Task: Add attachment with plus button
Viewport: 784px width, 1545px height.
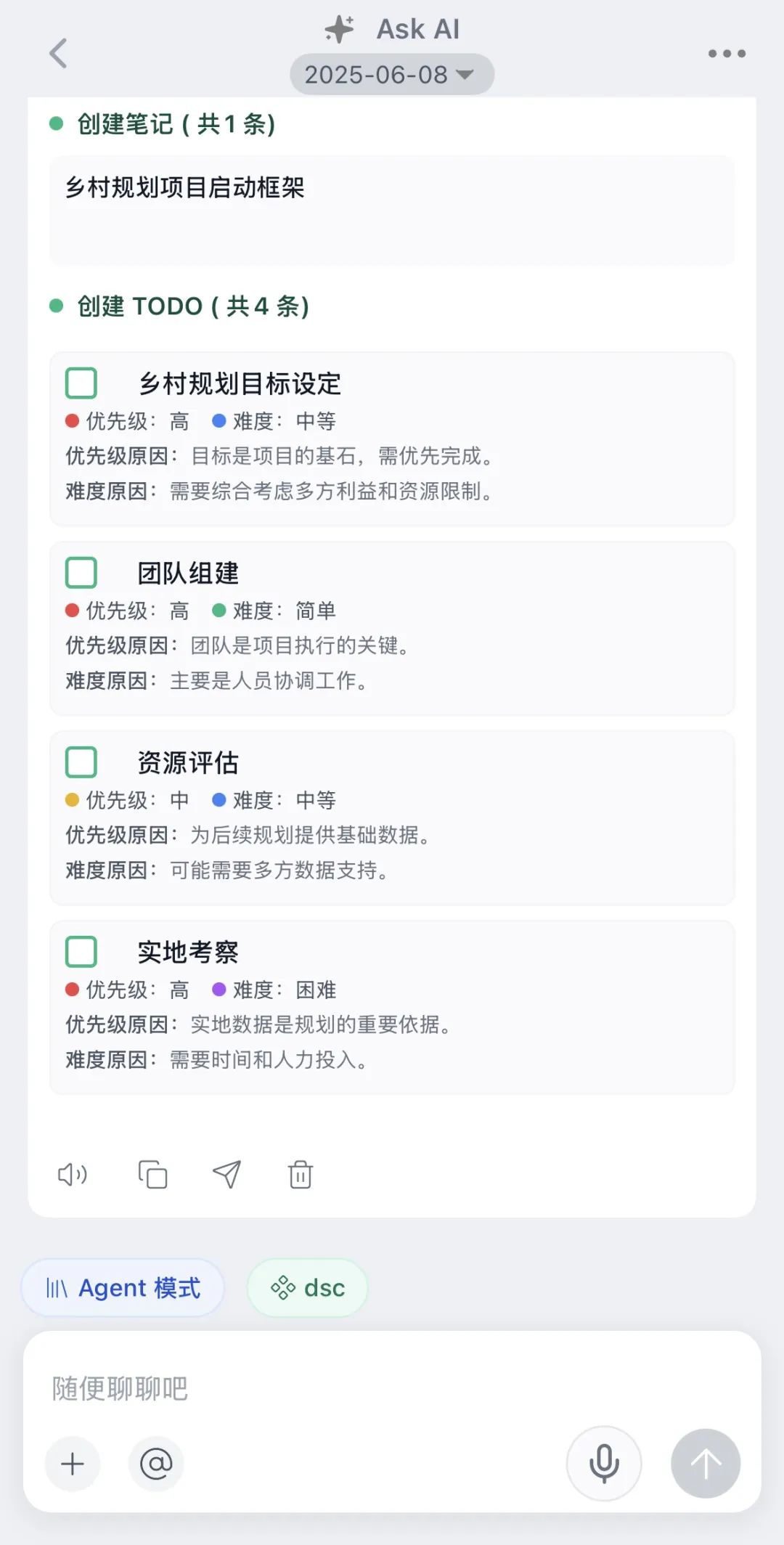Action: click(73, 1464)
